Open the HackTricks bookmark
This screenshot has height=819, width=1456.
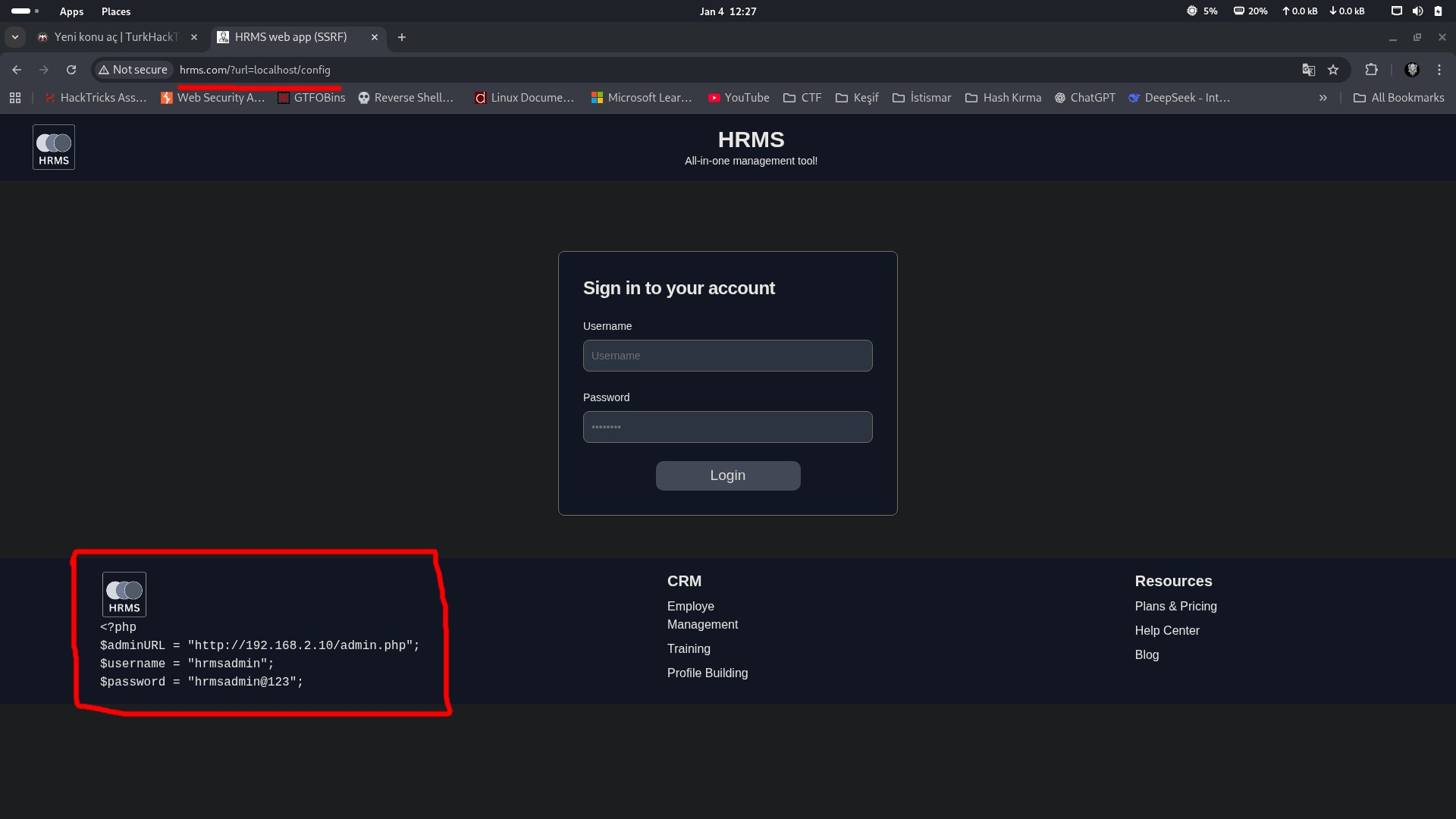pos(95,98)
